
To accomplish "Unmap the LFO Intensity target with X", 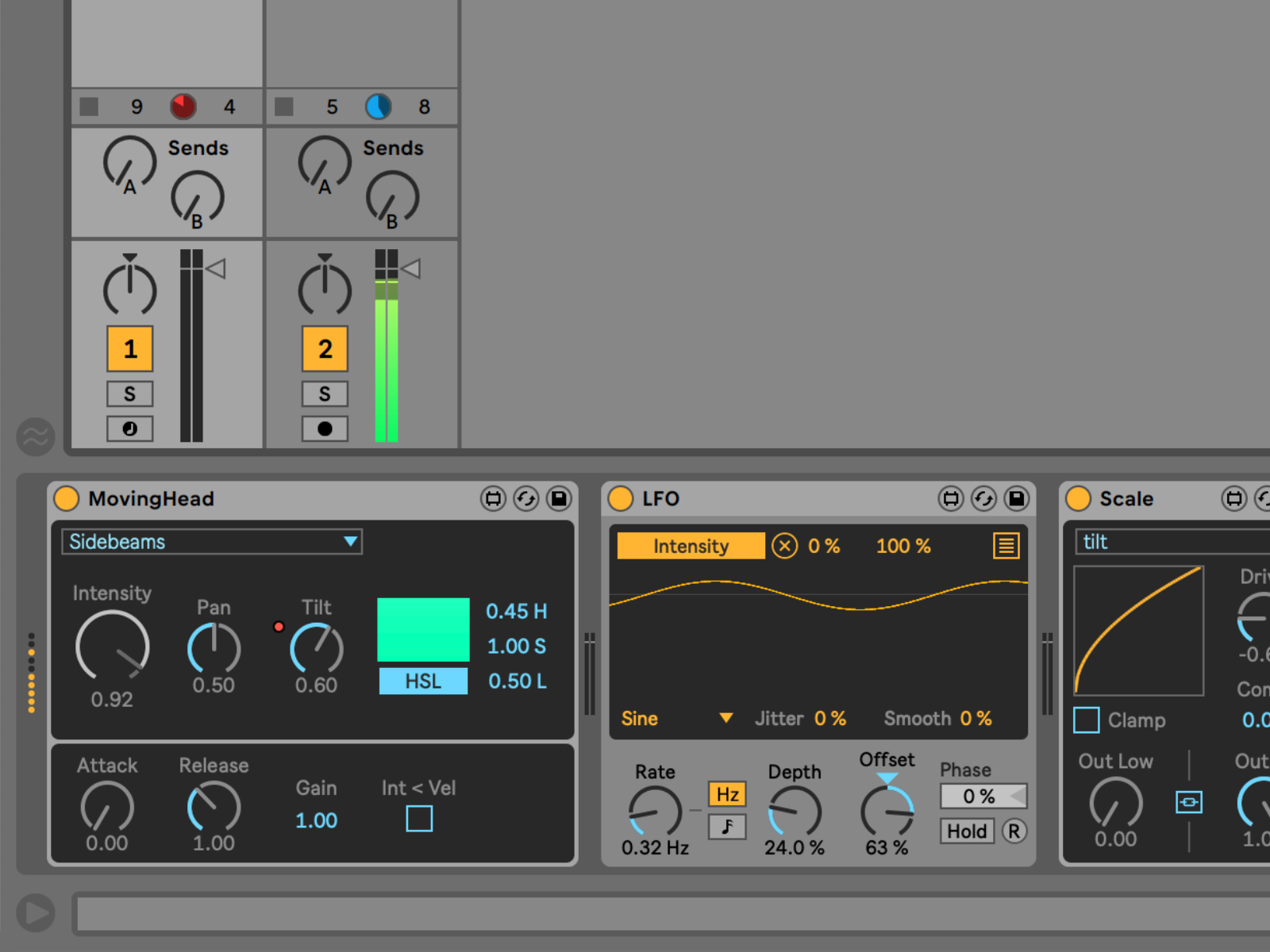I will click(x=784, y=546).
